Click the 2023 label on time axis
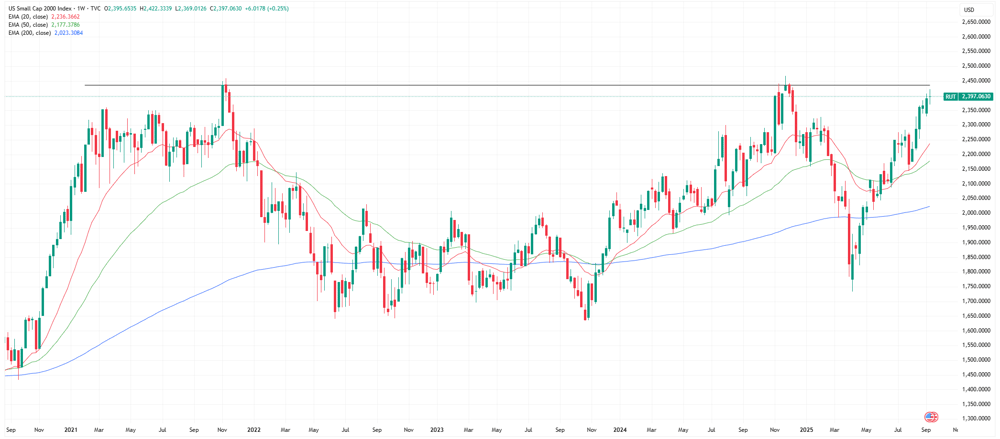Image resolution: width=1000 pixels, height=439 pixels. tap(436, 431)
